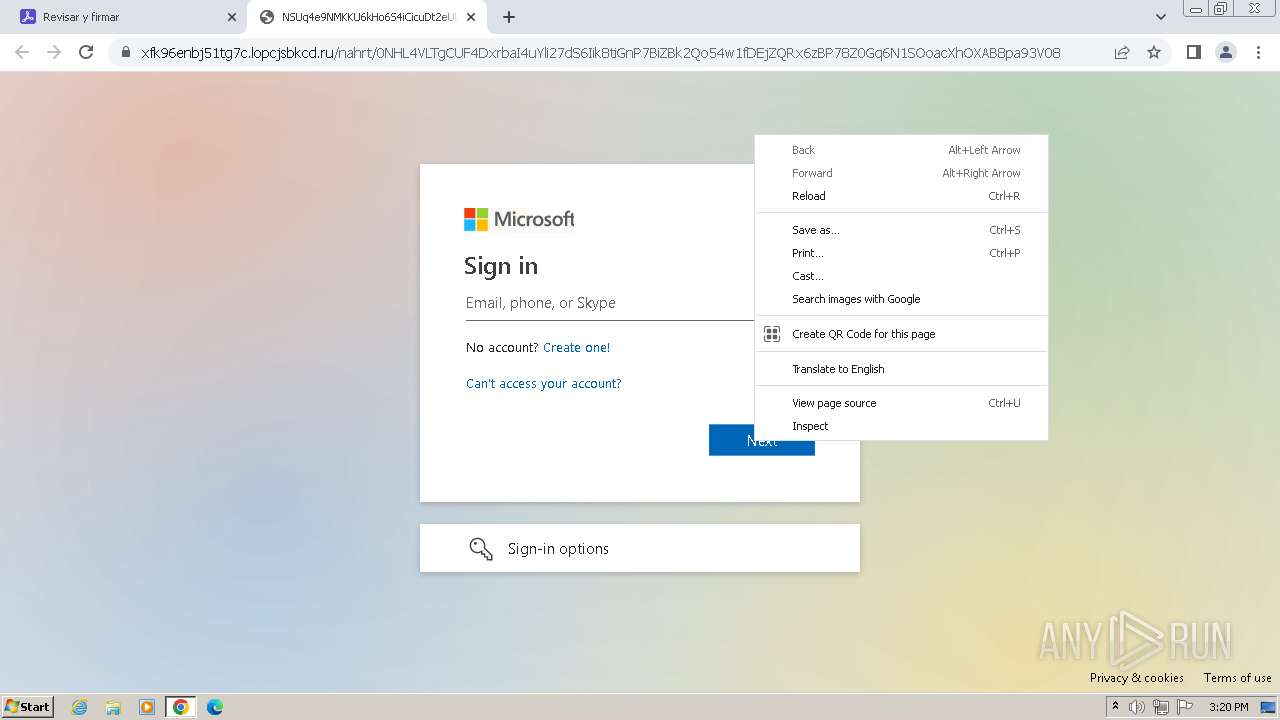
Task: Click the padlock site info icon
Action: click(125, 52)
